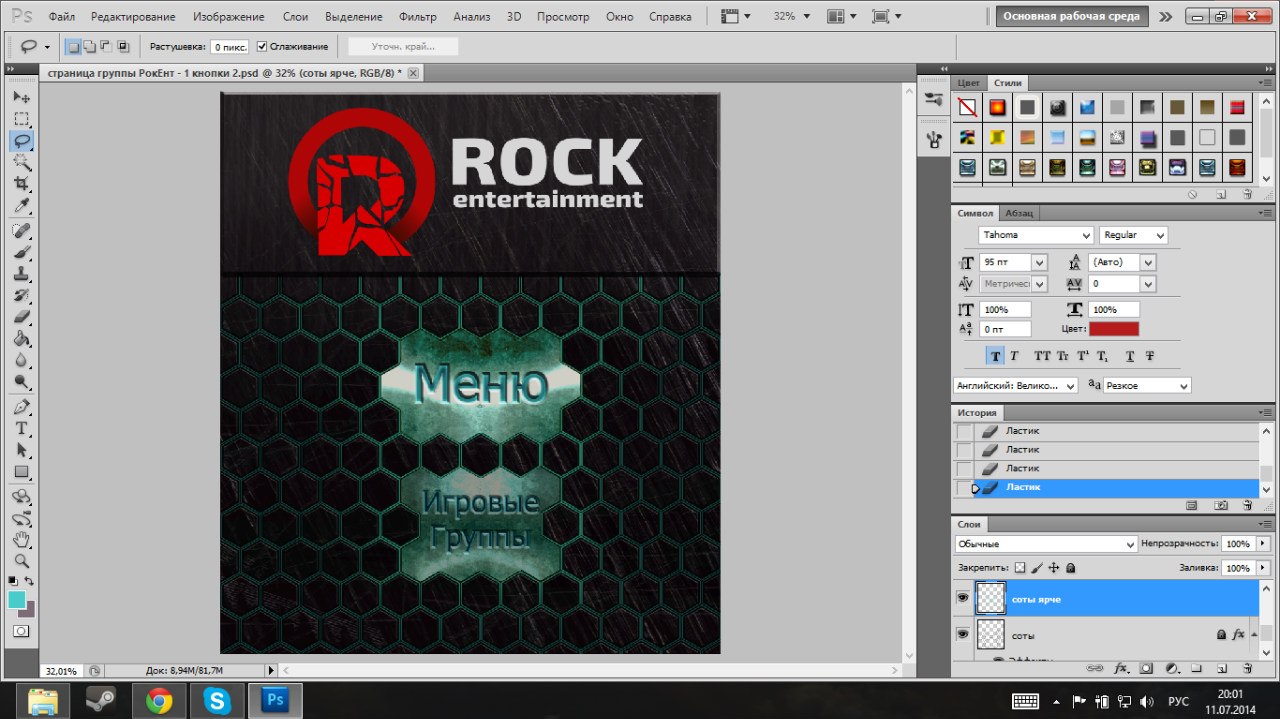Apply faux bold text style
Screen dimensions: 1280x719
(996, 355)
